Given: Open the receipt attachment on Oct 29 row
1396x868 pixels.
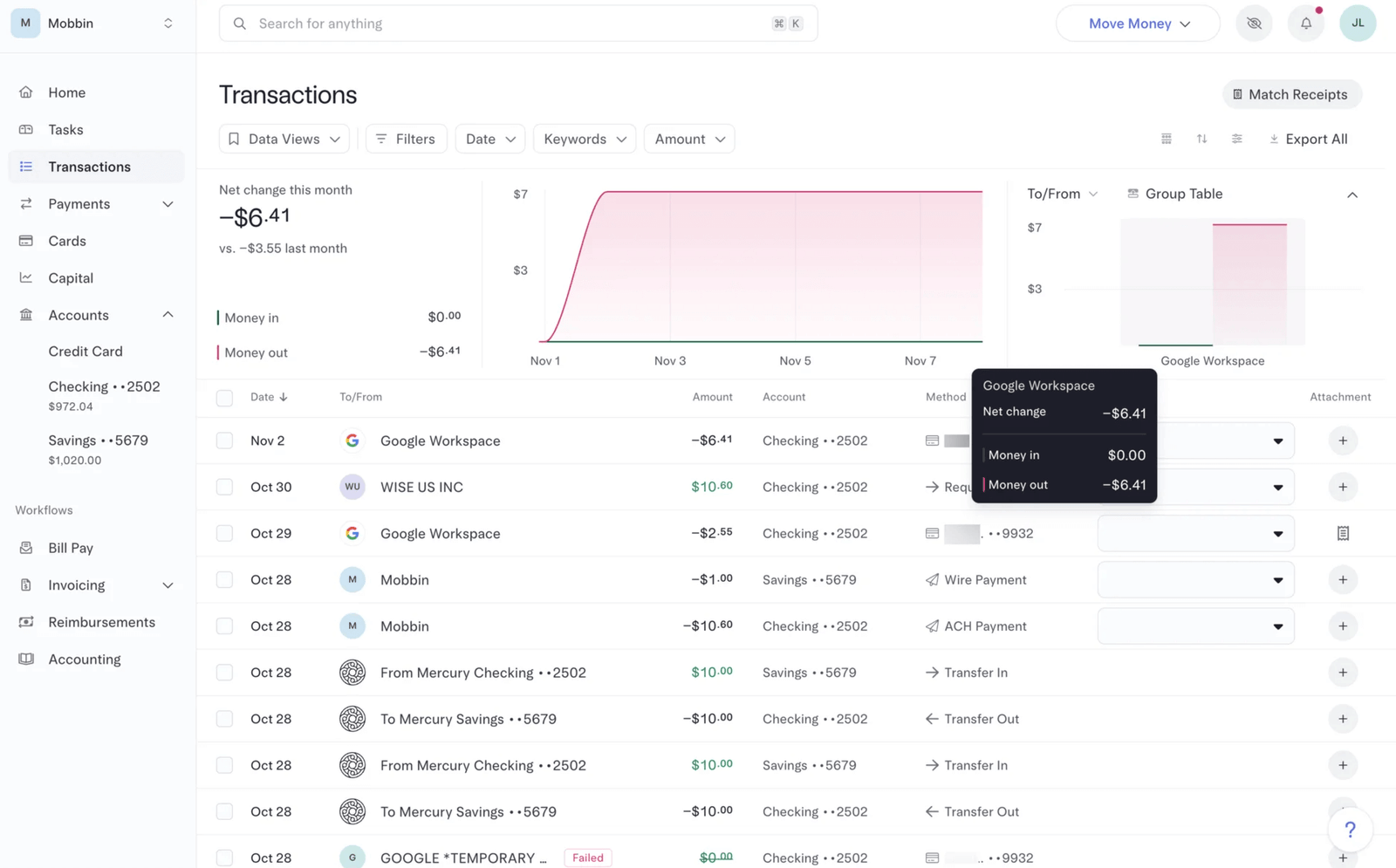Looking at the screenshot, I should pos(1342,533).
